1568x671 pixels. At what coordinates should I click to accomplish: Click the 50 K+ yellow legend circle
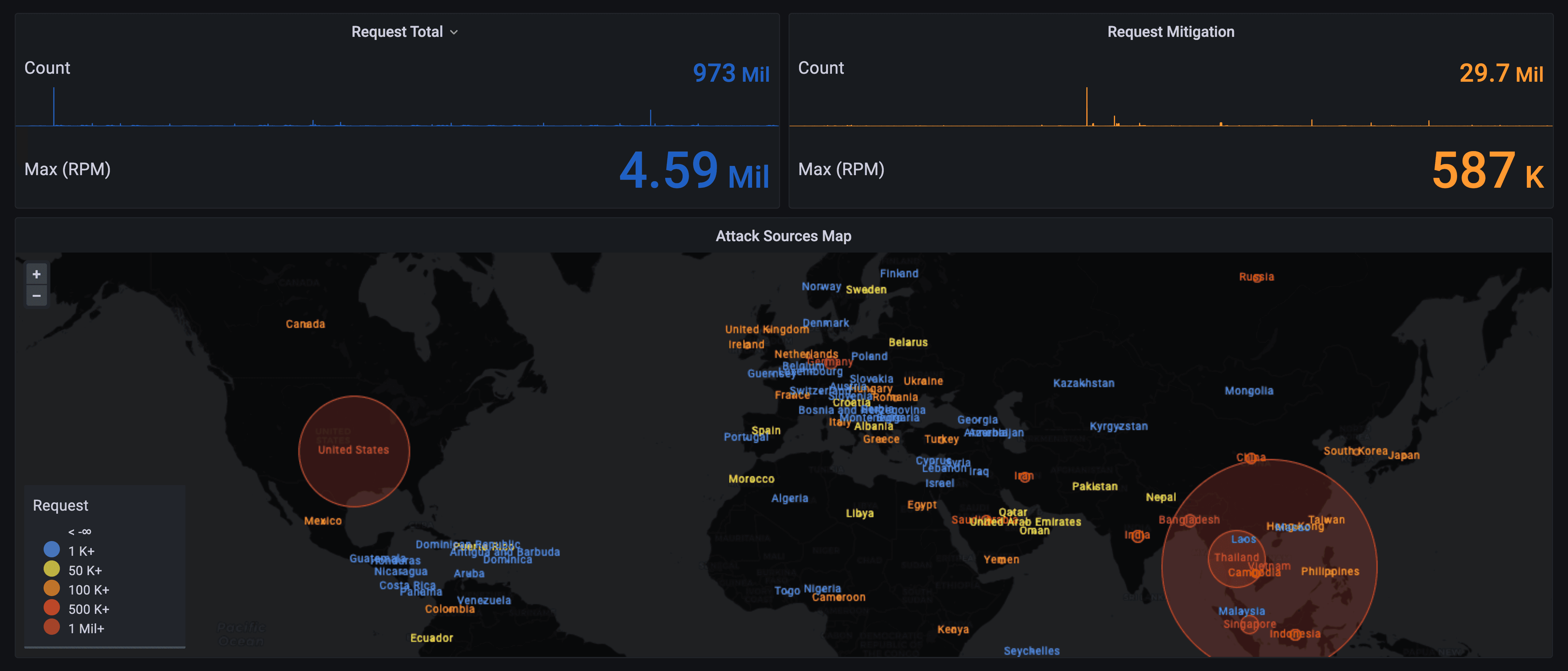[52, 569]
